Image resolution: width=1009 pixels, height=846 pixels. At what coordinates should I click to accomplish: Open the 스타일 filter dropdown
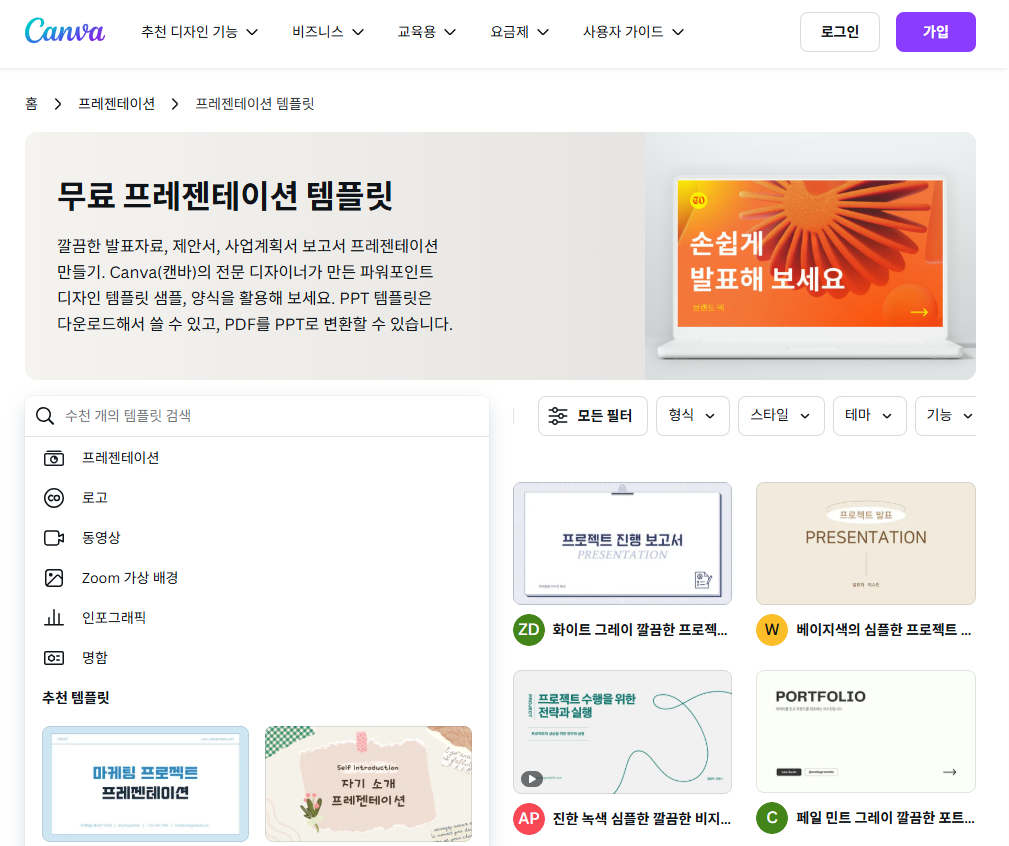coord(781,416)
